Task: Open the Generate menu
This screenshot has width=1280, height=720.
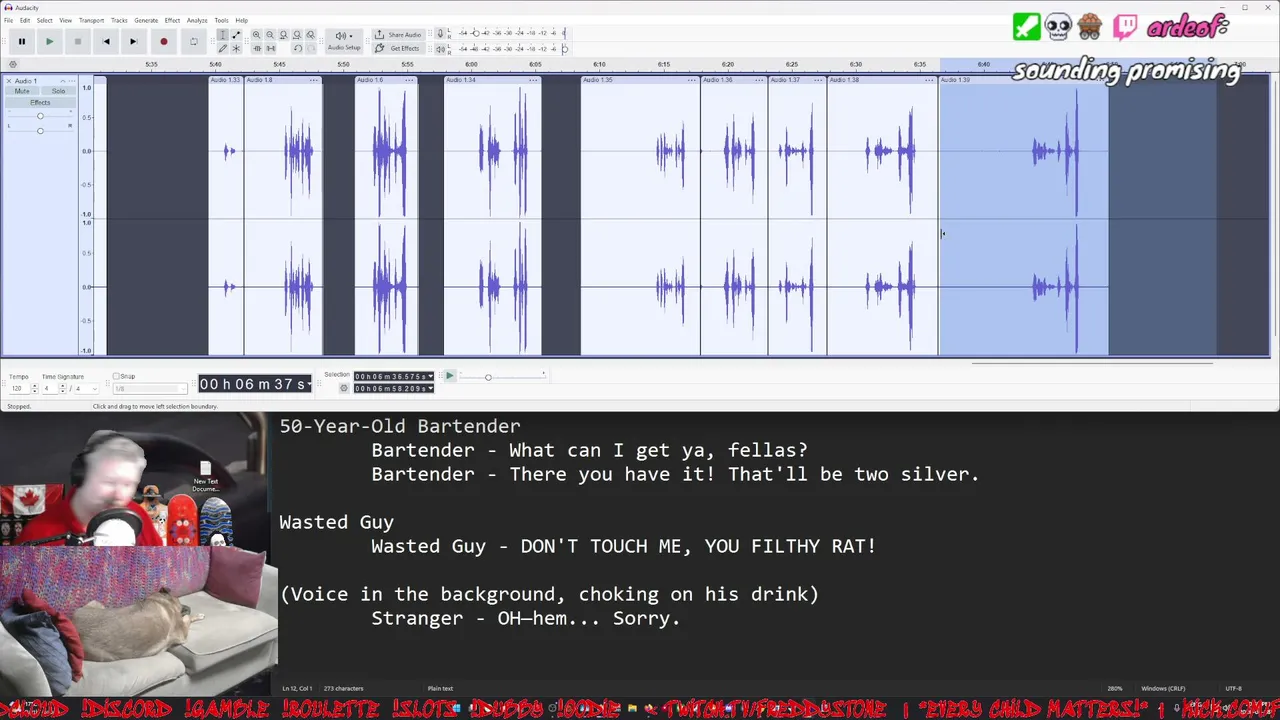Action: pyautogui.click(x=146, y=20)
